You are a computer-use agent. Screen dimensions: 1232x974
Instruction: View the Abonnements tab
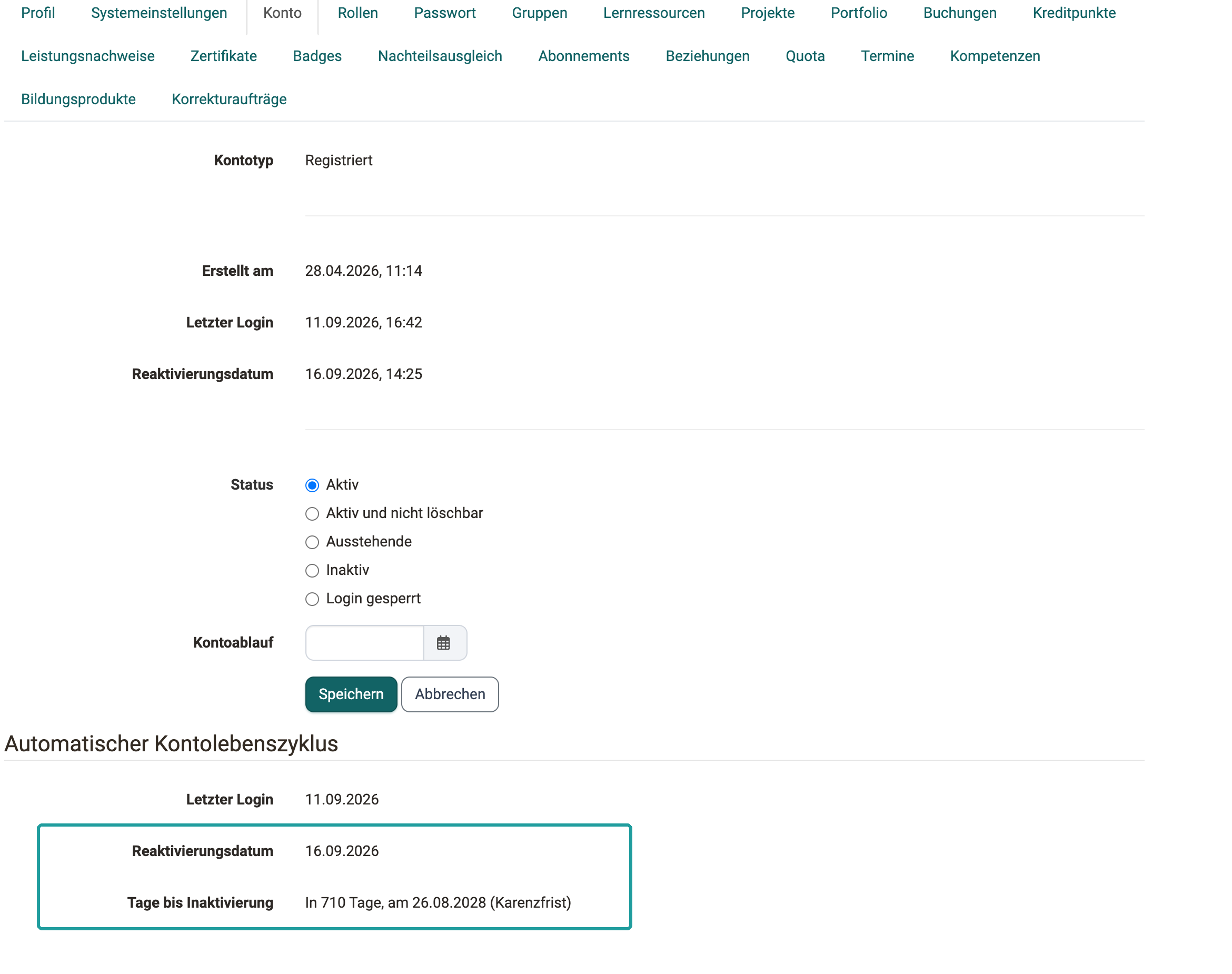coord(584,56)
